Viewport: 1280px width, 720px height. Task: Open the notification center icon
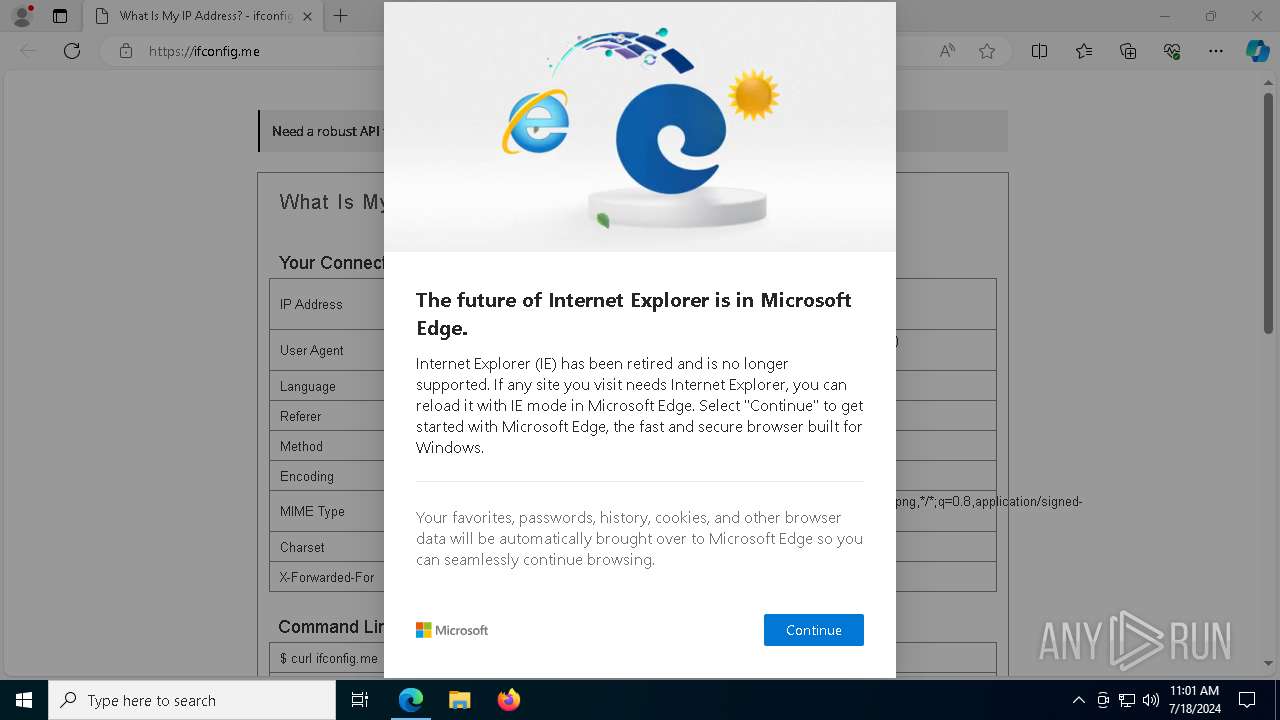click(1247, 700)
